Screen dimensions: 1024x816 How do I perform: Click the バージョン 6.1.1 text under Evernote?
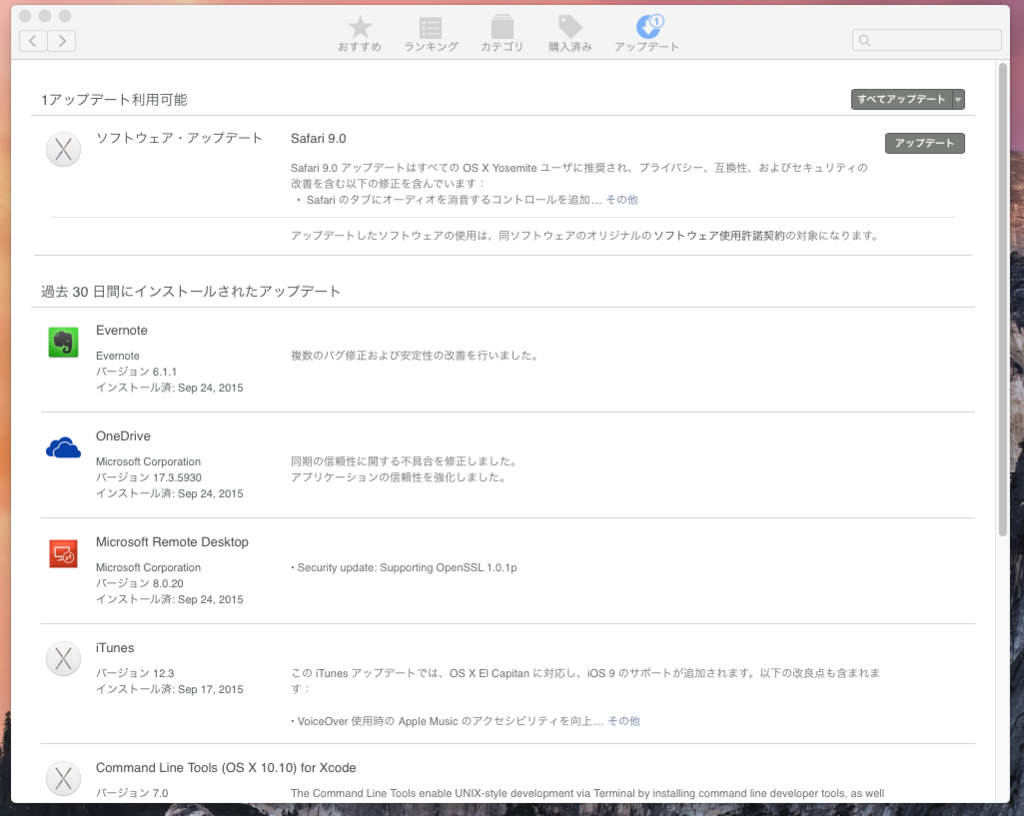136,371
